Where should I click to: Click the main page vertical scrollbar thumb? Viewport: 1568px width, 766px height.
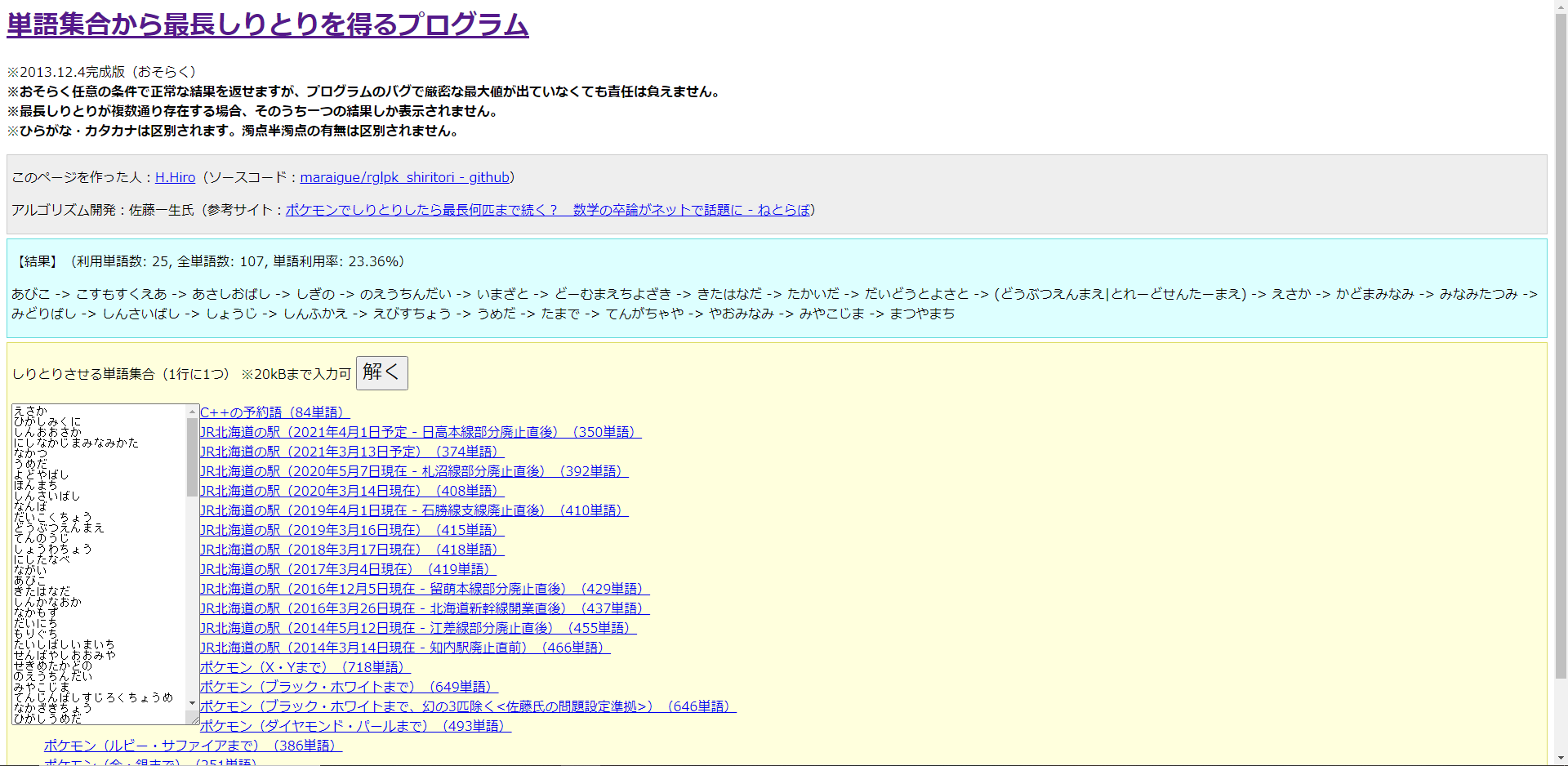click(x=1561, y=343)
